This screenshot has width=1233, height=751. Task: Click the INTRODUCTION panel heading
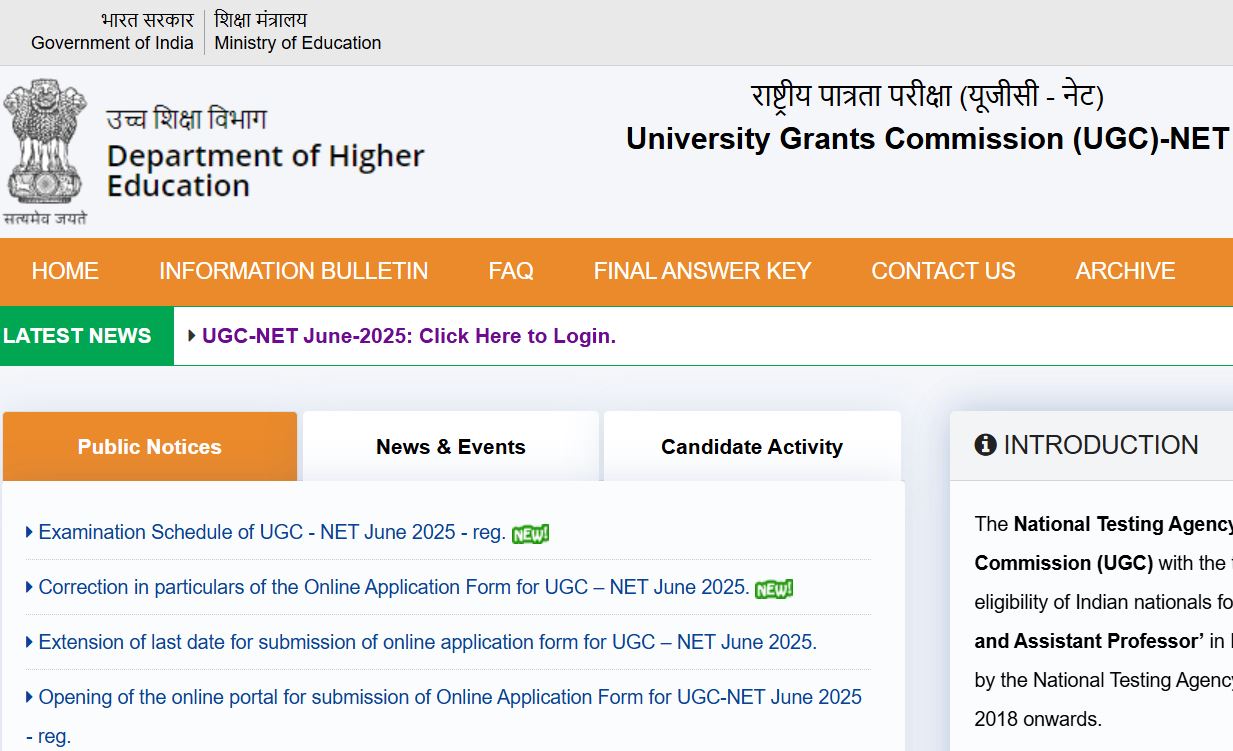1101,445
